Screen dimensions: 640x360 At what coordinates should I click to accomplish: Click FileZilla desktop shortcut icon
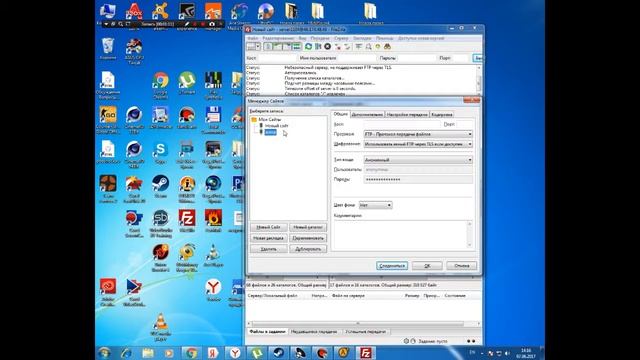pyautogui.click(x=187, y=221)
